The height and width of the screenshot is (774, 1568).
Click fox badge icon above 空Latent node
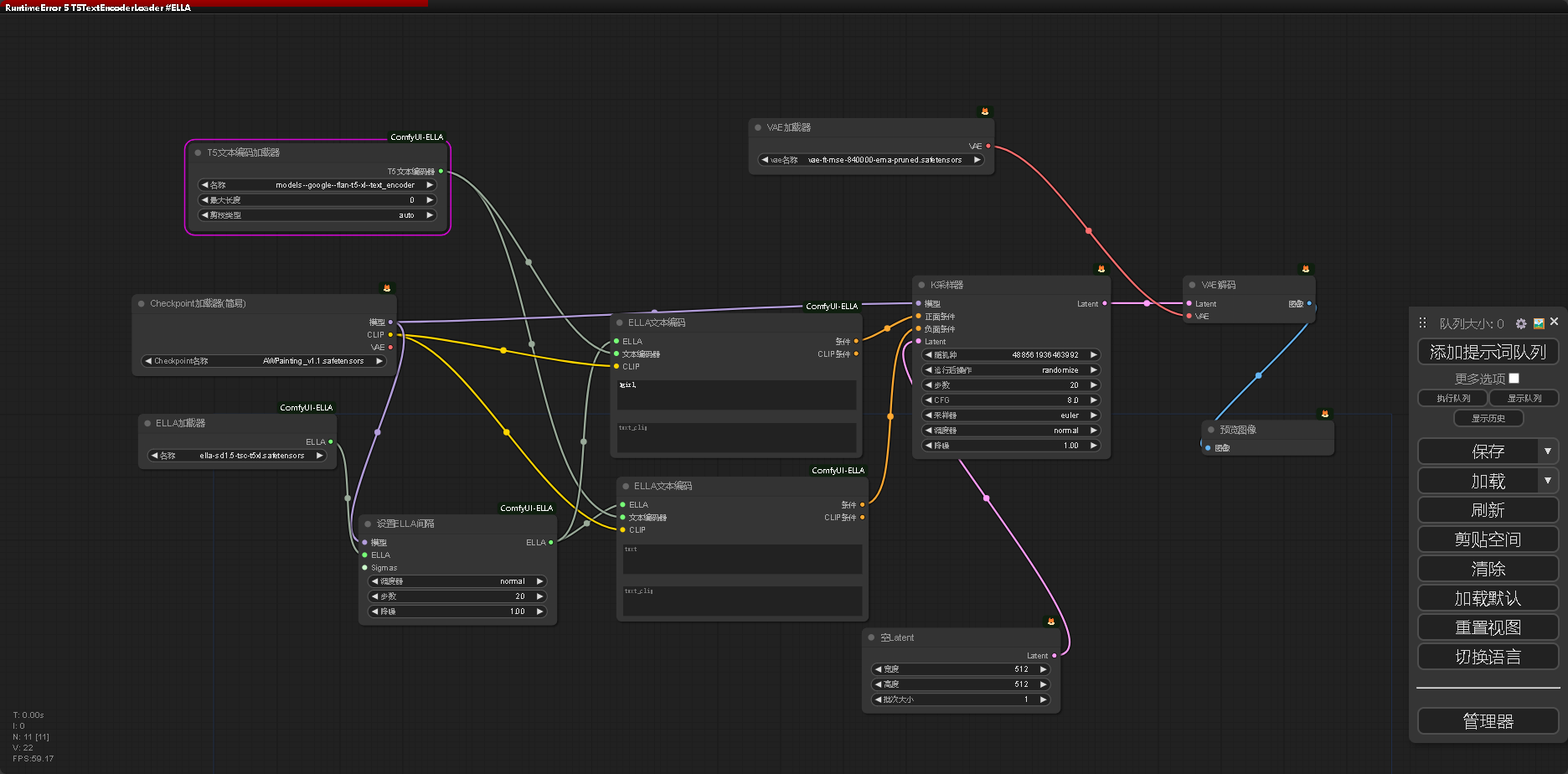[x=1051, y=622]
